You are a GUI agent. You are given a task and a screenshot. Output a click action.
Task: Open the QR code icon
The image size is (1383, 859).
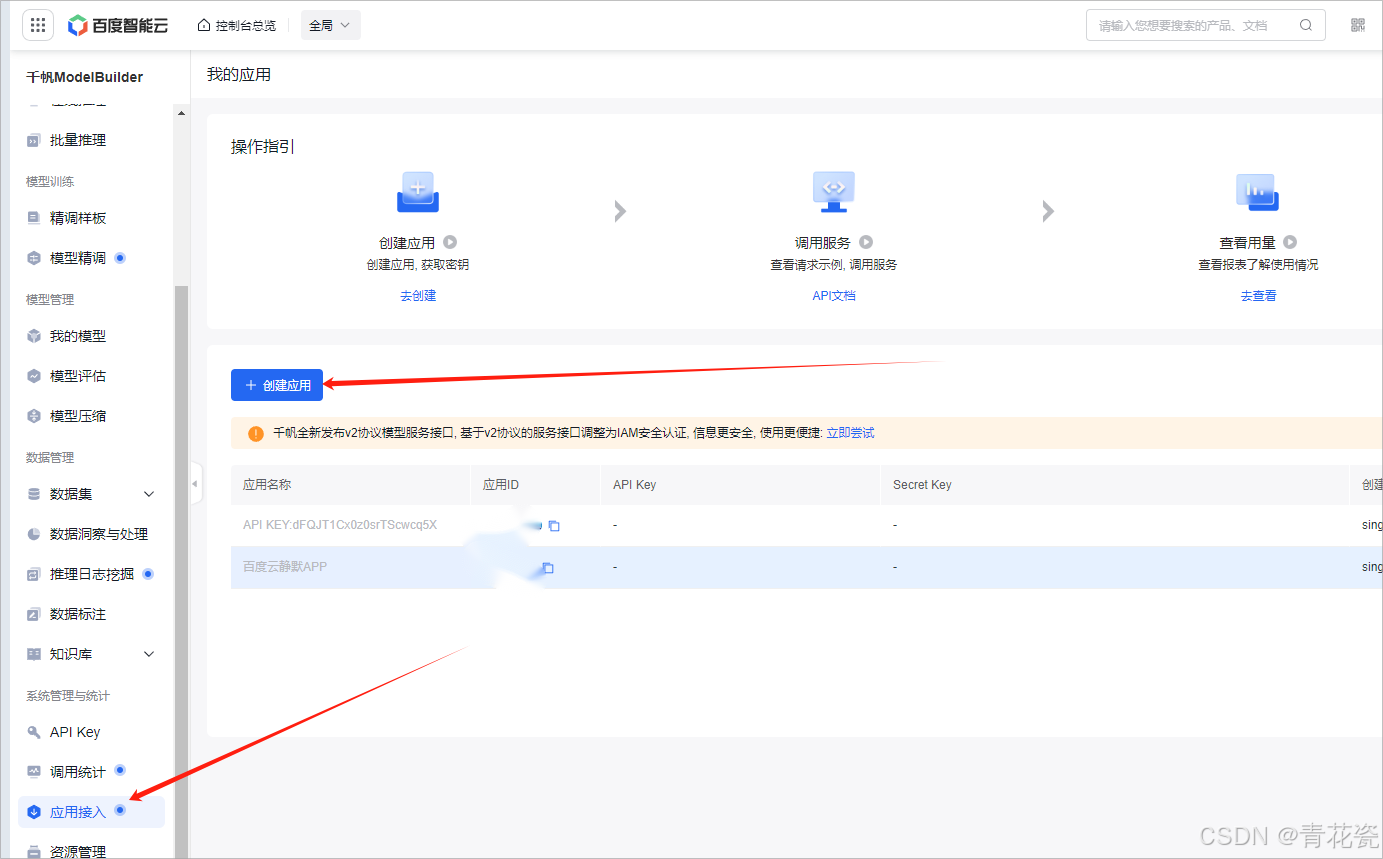tap(1358, 25)
